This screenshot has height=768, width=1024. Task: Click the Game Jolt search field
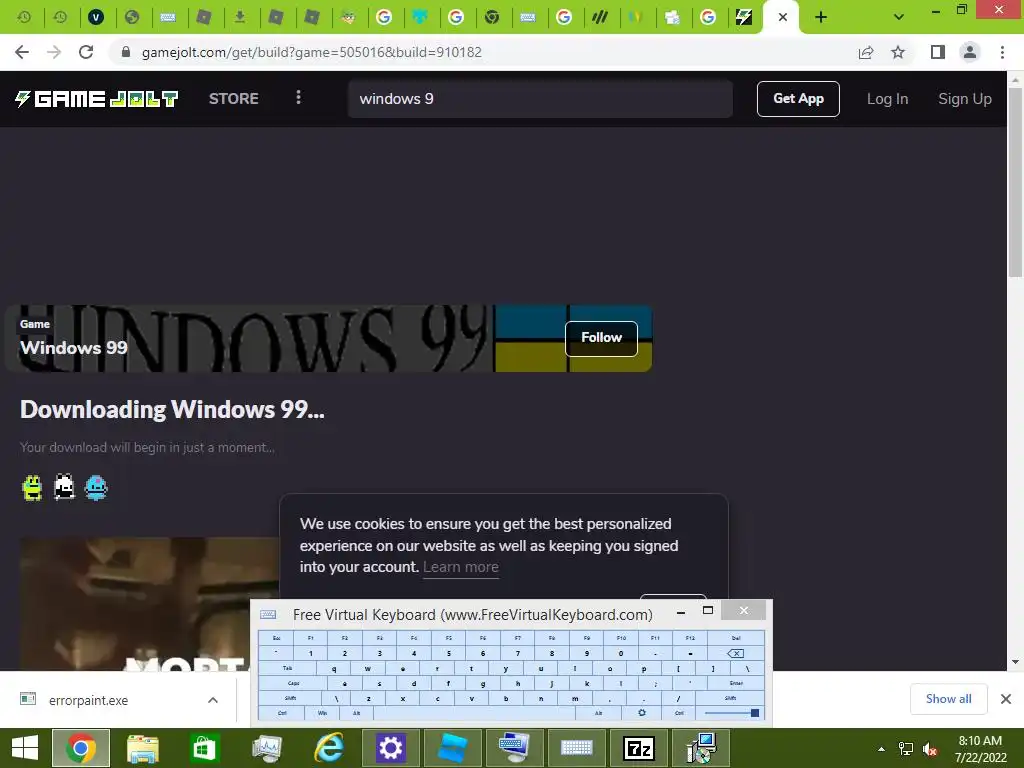[x=540, y=99]
